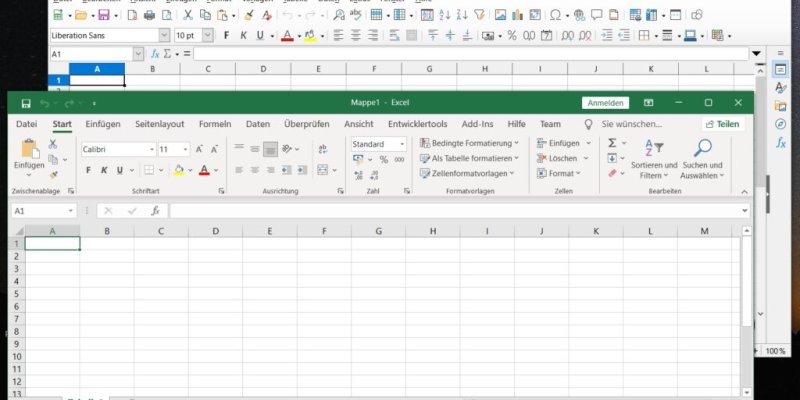
Task: Click the percent style icon in Zahl group
Action: (x=384, y=160)
